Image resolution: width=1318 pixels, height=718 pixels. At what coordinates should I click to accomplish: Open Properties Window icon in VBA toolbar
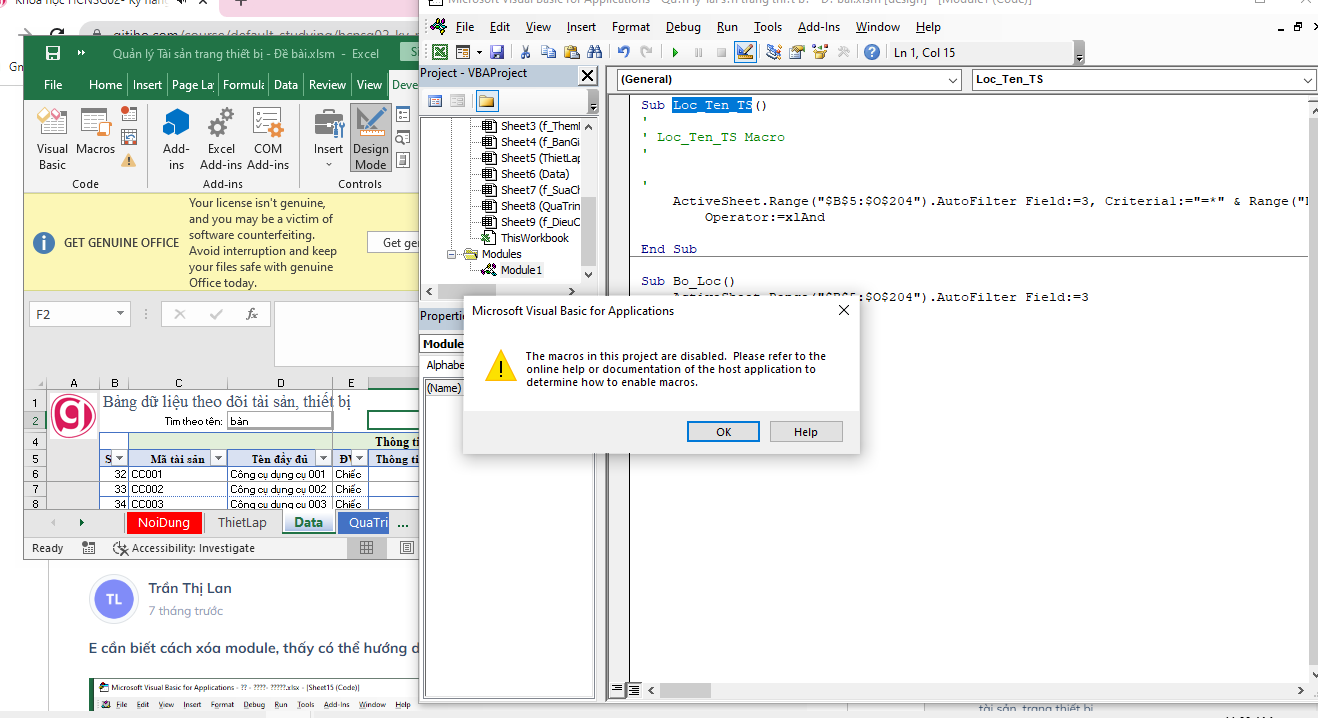797,52
